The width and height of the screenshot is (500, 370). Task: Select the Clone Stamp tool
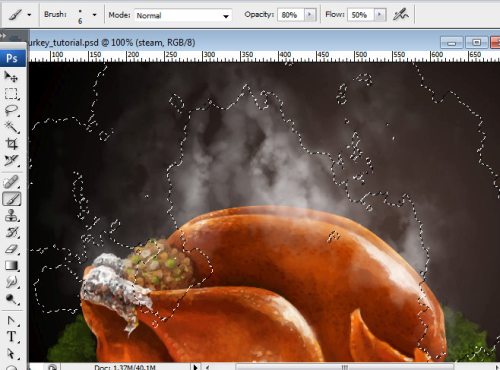(11, 216)
